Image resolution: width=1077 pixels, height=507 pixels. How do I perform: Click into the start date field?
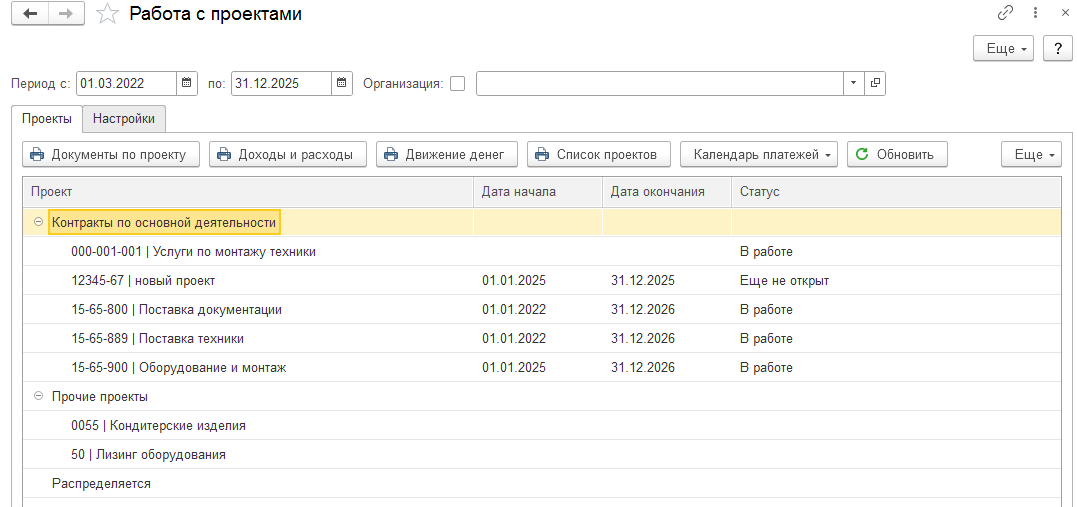pos(125,83)
